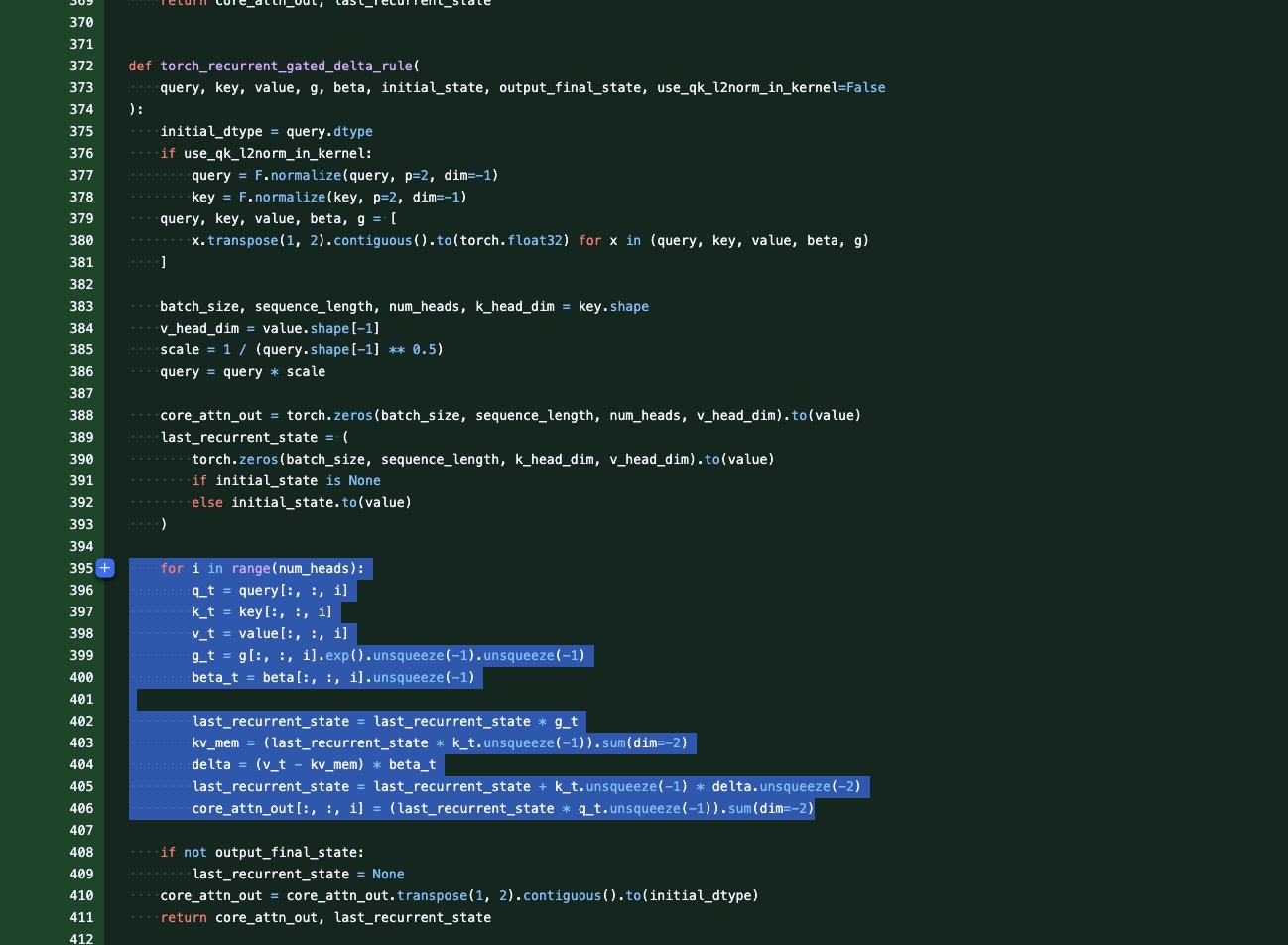Click 'query = F.normalize' line
This screenshot has height=945, width=1288.
pos(345,175)
